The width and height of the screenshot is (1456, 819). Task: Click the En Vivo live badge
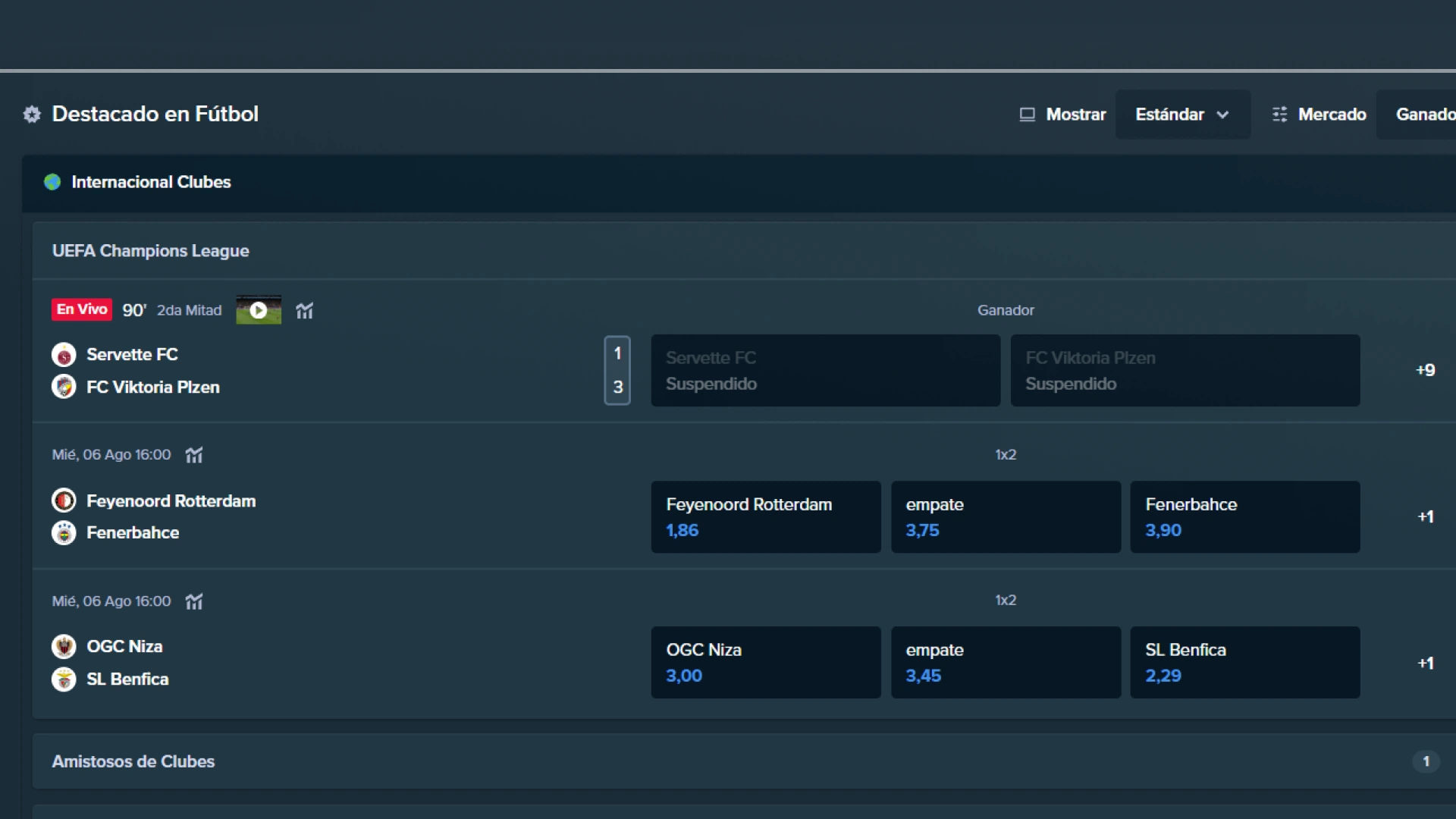[x=82, y=309]
